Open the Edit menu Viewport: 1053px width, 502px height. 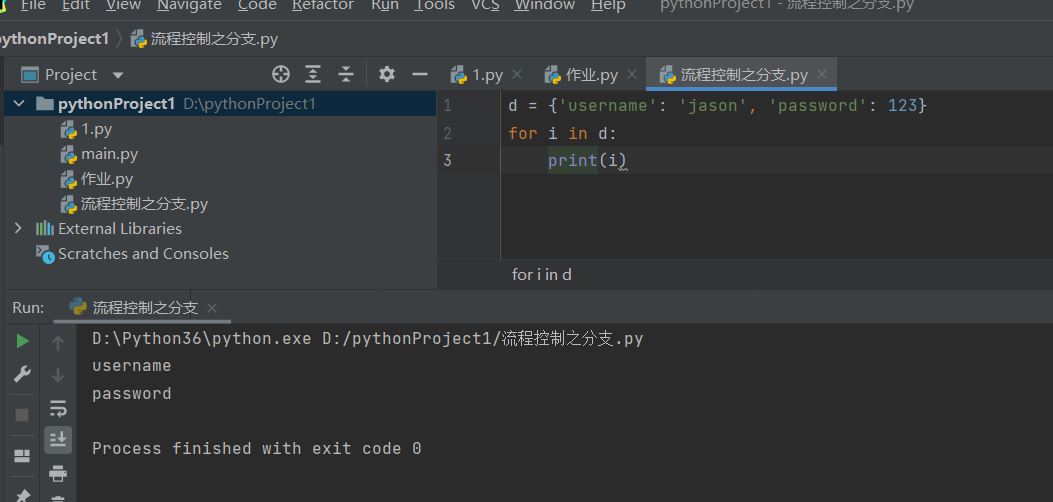point(76,5)
